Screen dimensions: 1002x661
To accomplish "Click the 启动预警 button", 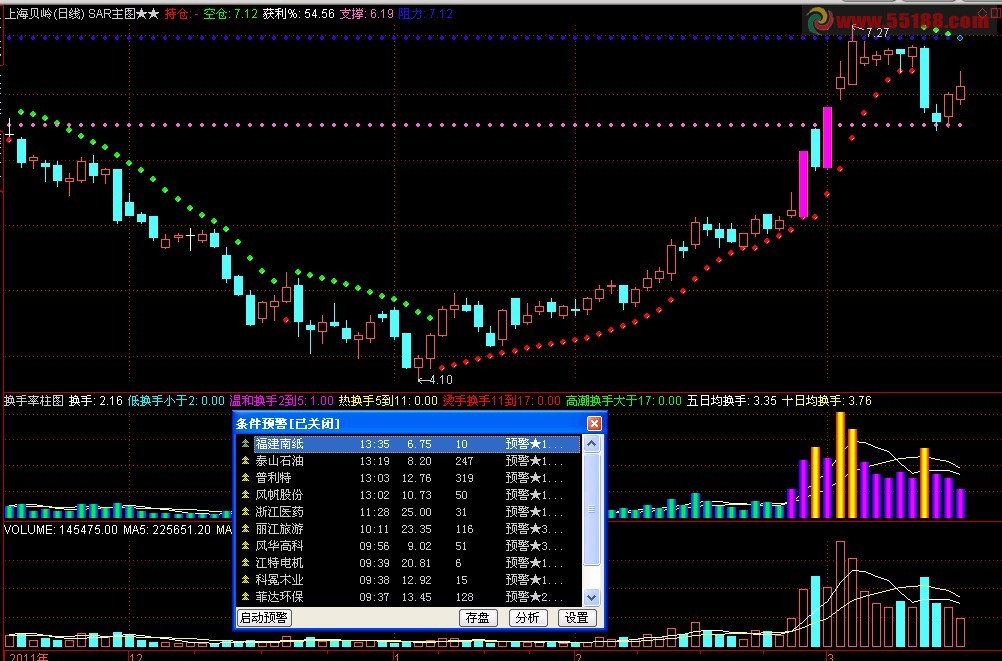I will pos(264,618).
